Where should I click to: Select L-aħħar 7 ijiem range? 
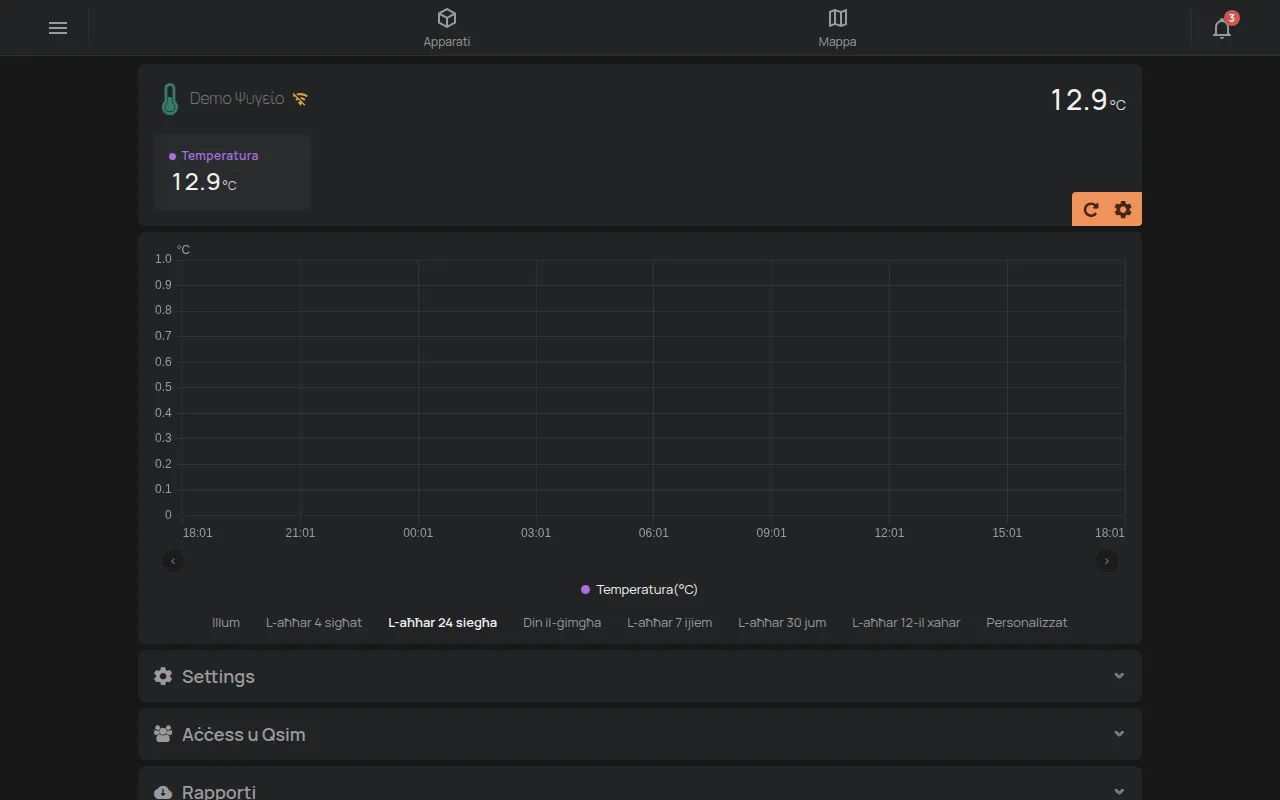coord(670,622)
